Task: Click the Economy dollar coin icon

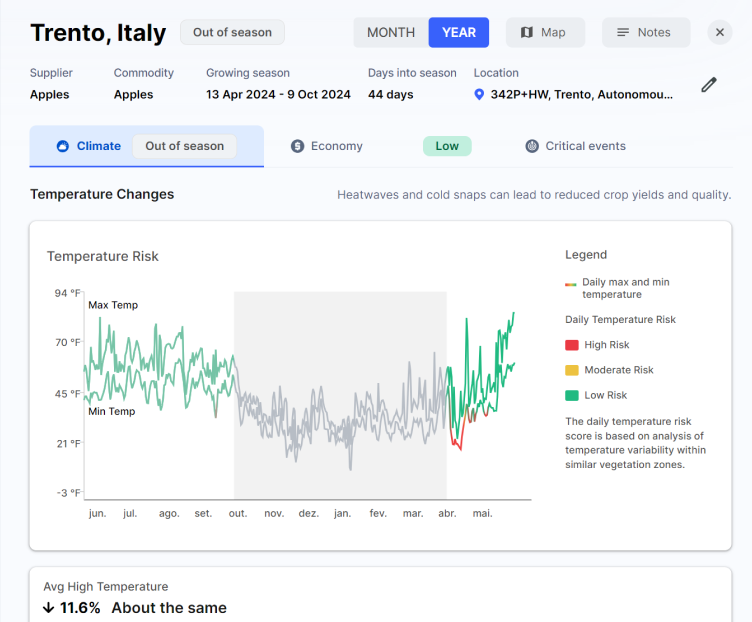Action: [x=297, y=146]
